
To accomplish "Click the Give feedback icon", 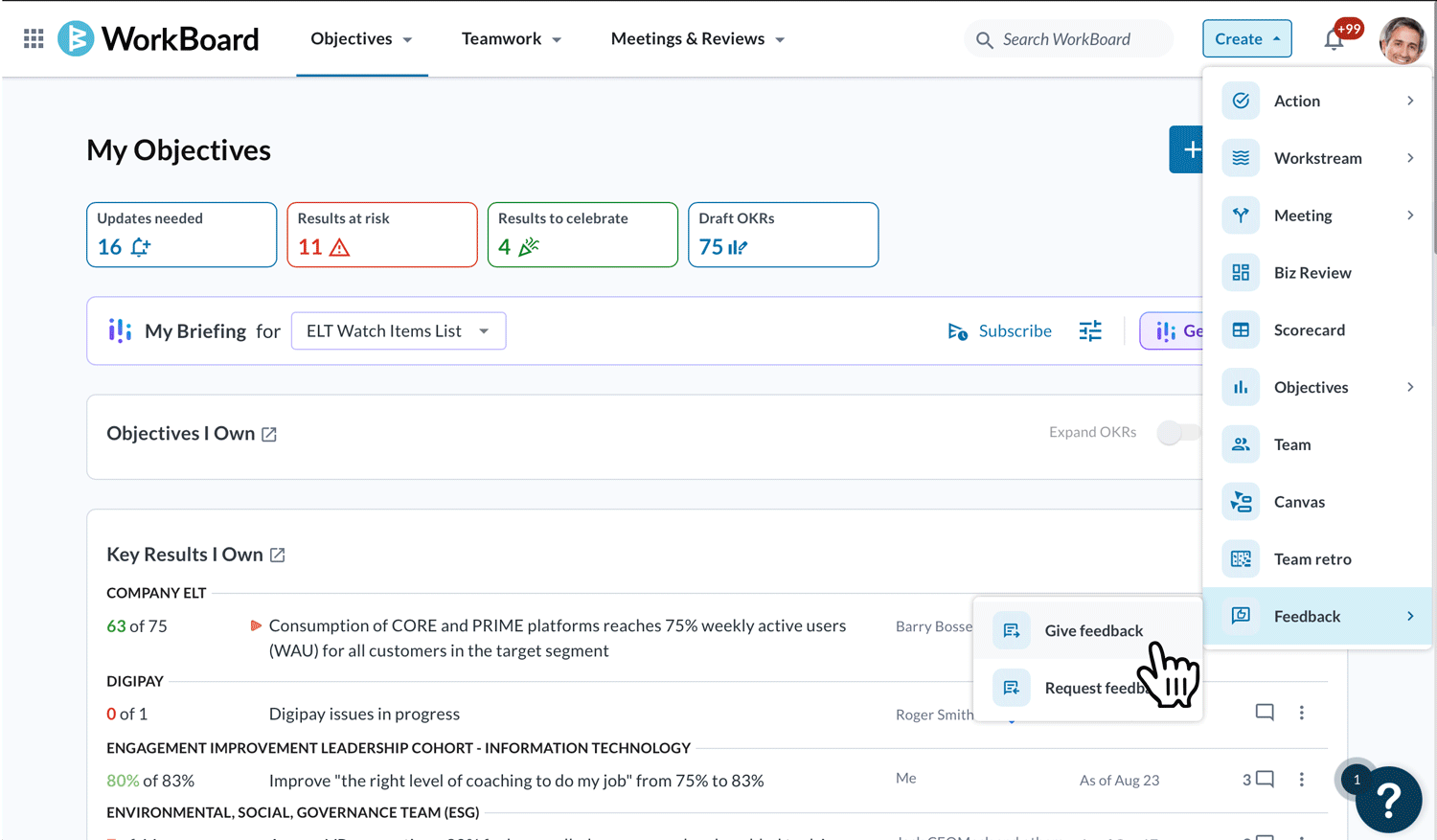I will point(1012,630).
